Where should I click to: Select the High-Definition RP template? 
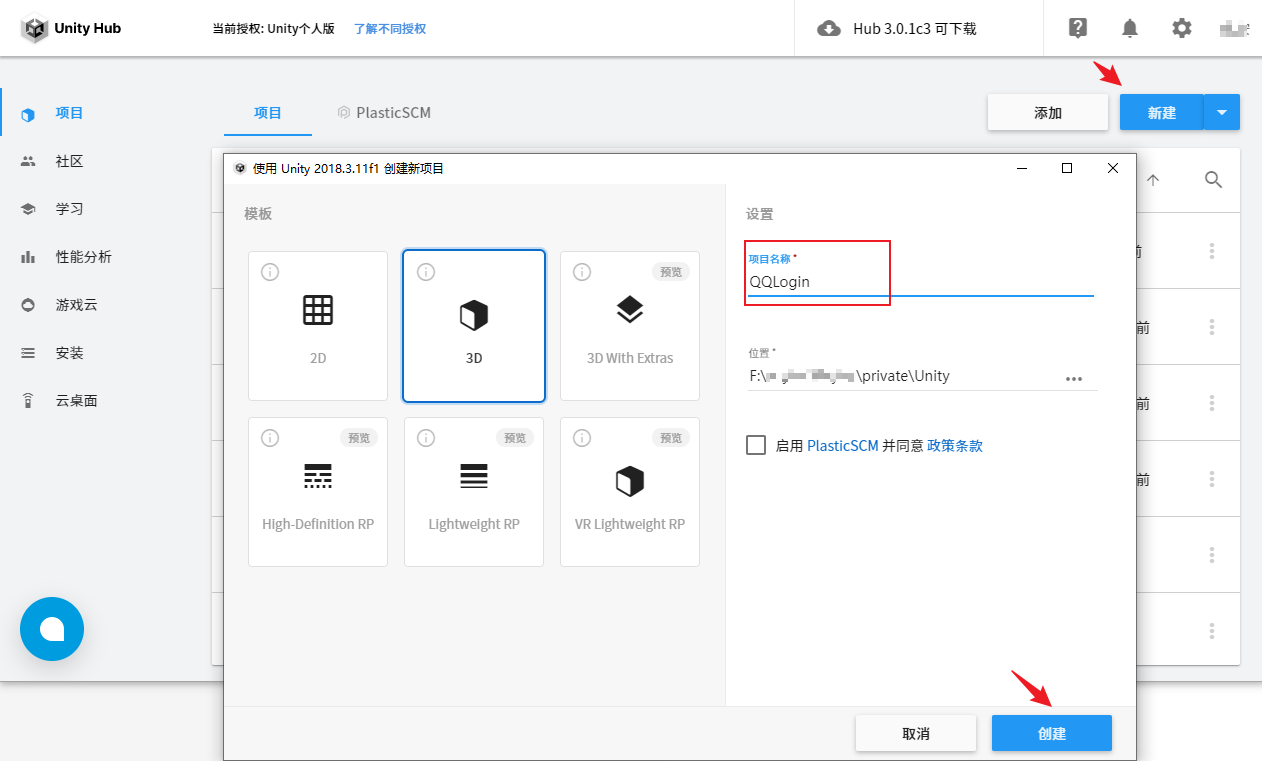tap(317, 491)
